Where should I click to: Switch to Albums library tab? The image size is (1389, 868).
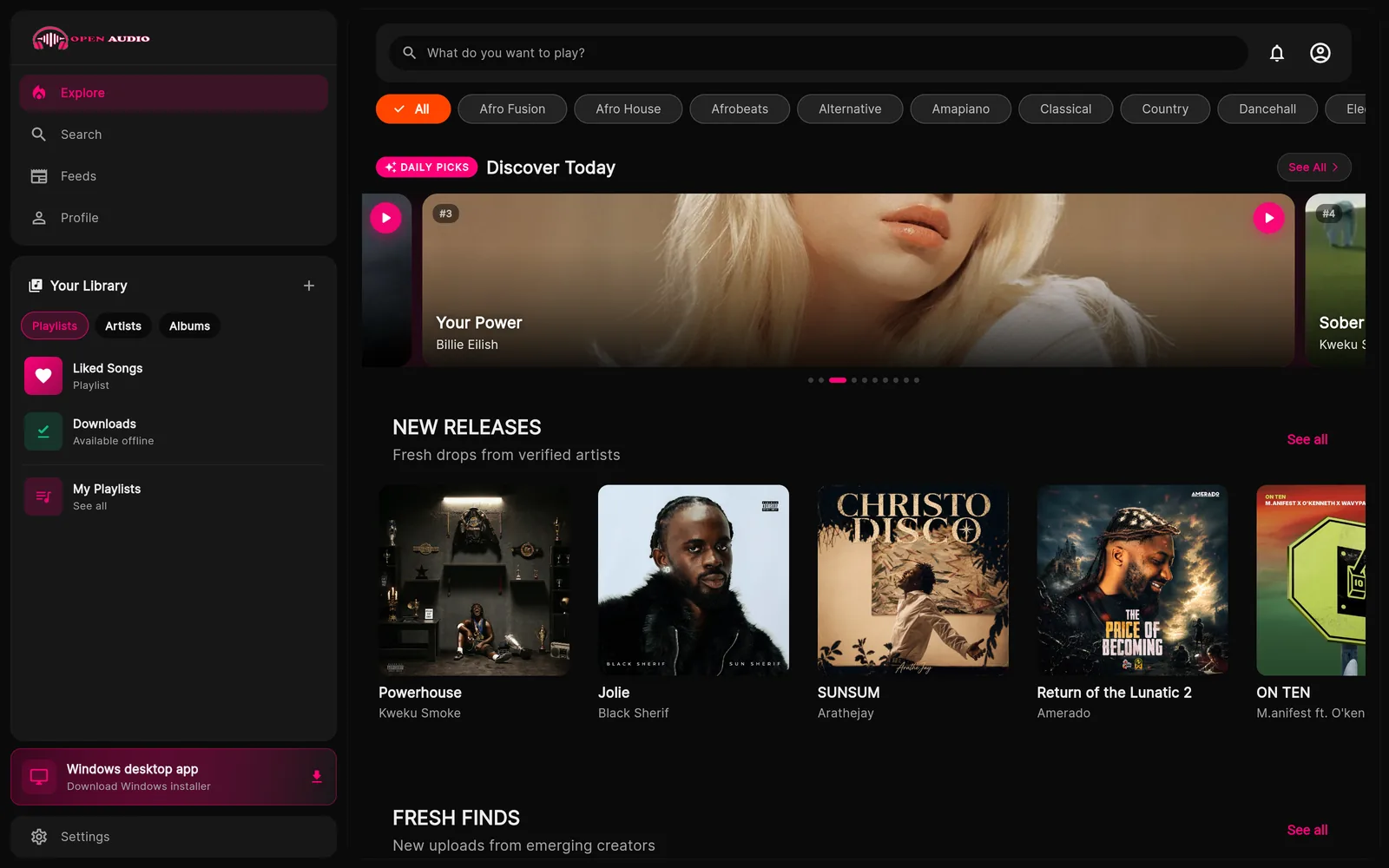(x=189, y=325)
